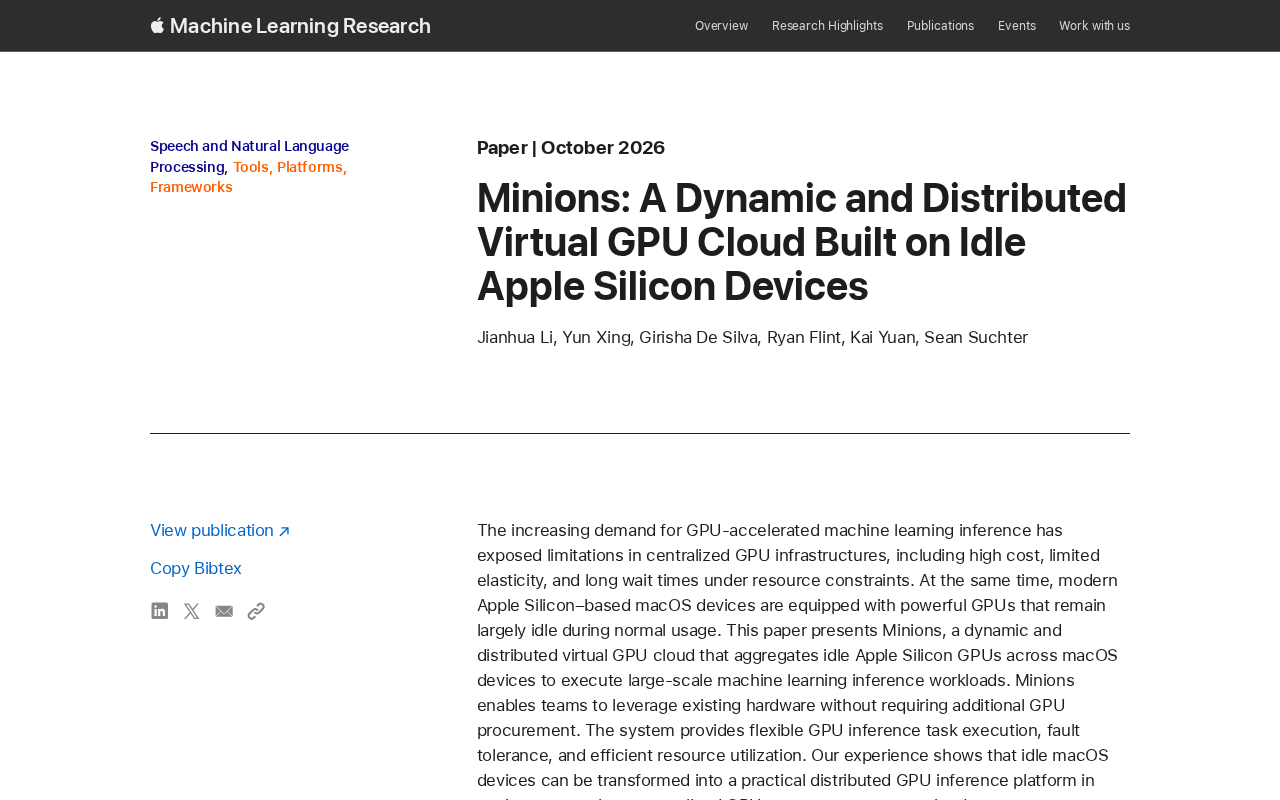Open the Overview menu item
This screenshot has height=800, width=1280.
click(721, 26)
